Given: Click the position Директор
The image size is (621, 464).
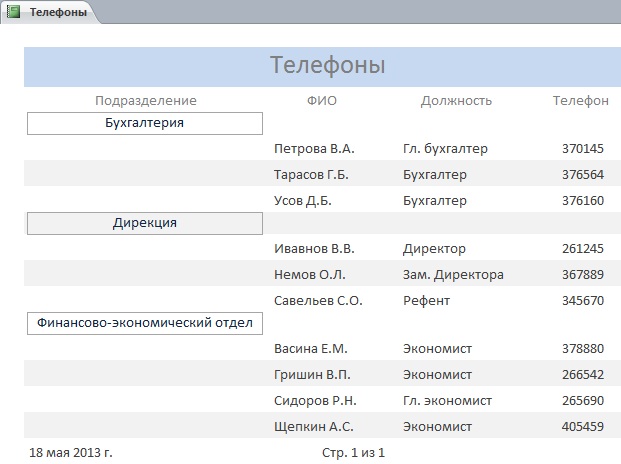Looking at the screenshot, I should pyautogui.click(x=434, y=249).
